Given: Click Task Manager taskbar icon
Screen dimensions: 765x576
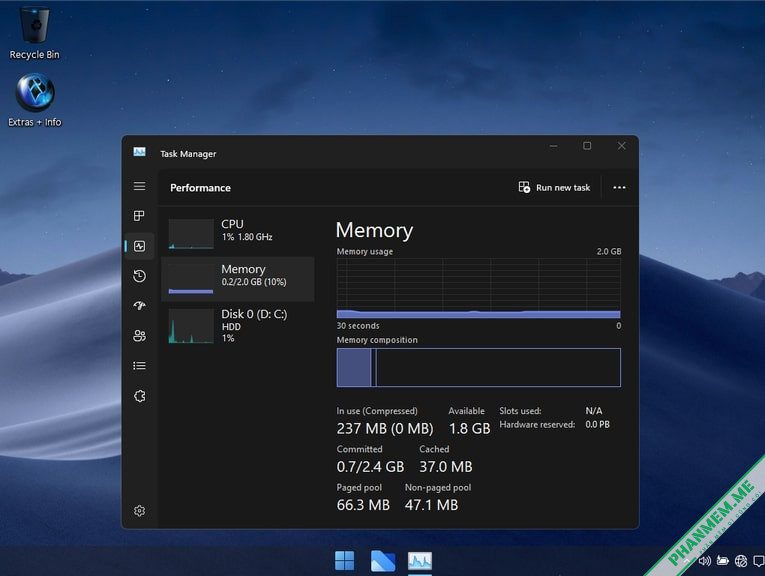Looking at the screenshot, I should click(420, 561).
